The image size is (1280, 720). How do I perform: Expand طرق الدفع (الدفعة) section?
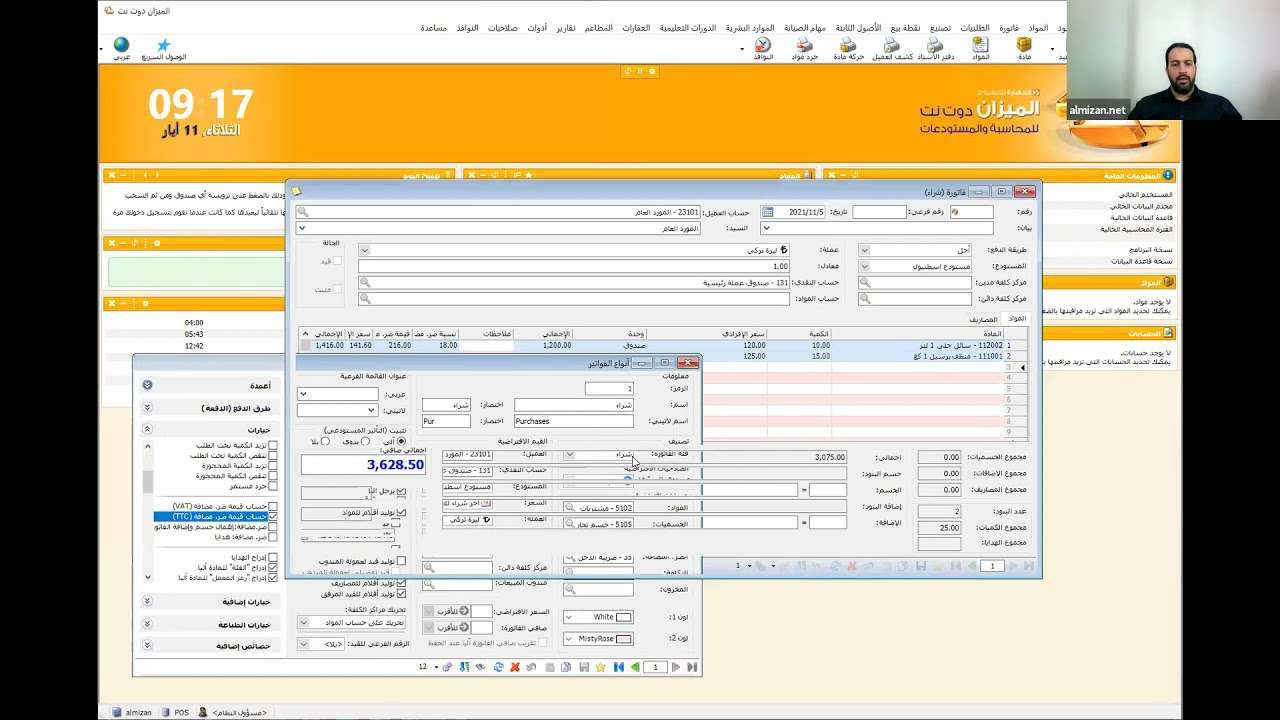(x=147, y=408)
